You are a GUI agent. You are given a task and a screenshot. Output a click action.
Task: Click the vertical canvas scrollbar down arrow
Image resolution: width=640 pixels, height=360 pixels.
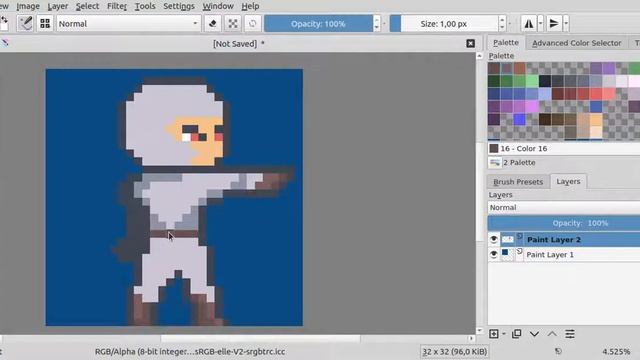(x=480, y=331)
